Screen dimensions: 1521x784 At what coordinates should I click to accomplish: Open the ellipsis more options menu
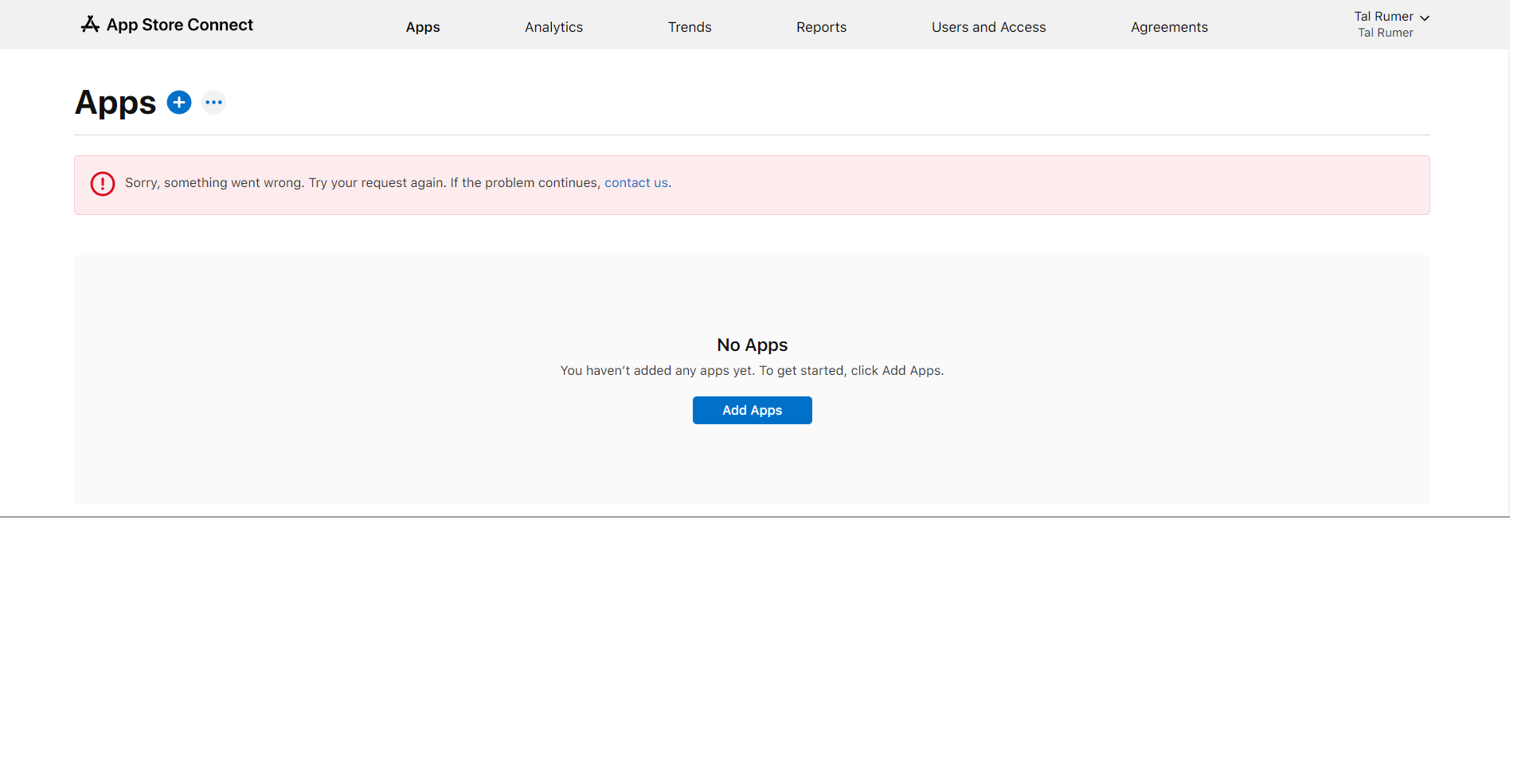pos(213,103)
